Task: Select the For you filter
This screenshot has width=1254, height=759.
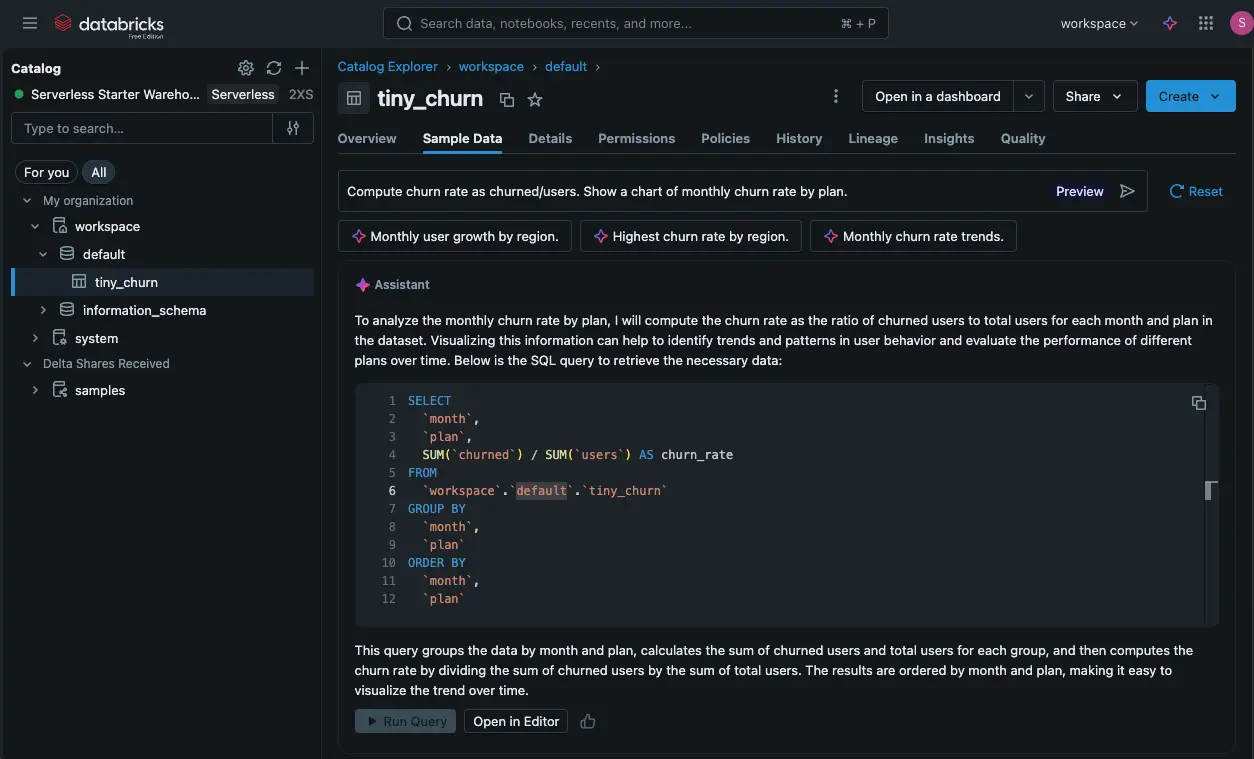Action: [45, 172]
